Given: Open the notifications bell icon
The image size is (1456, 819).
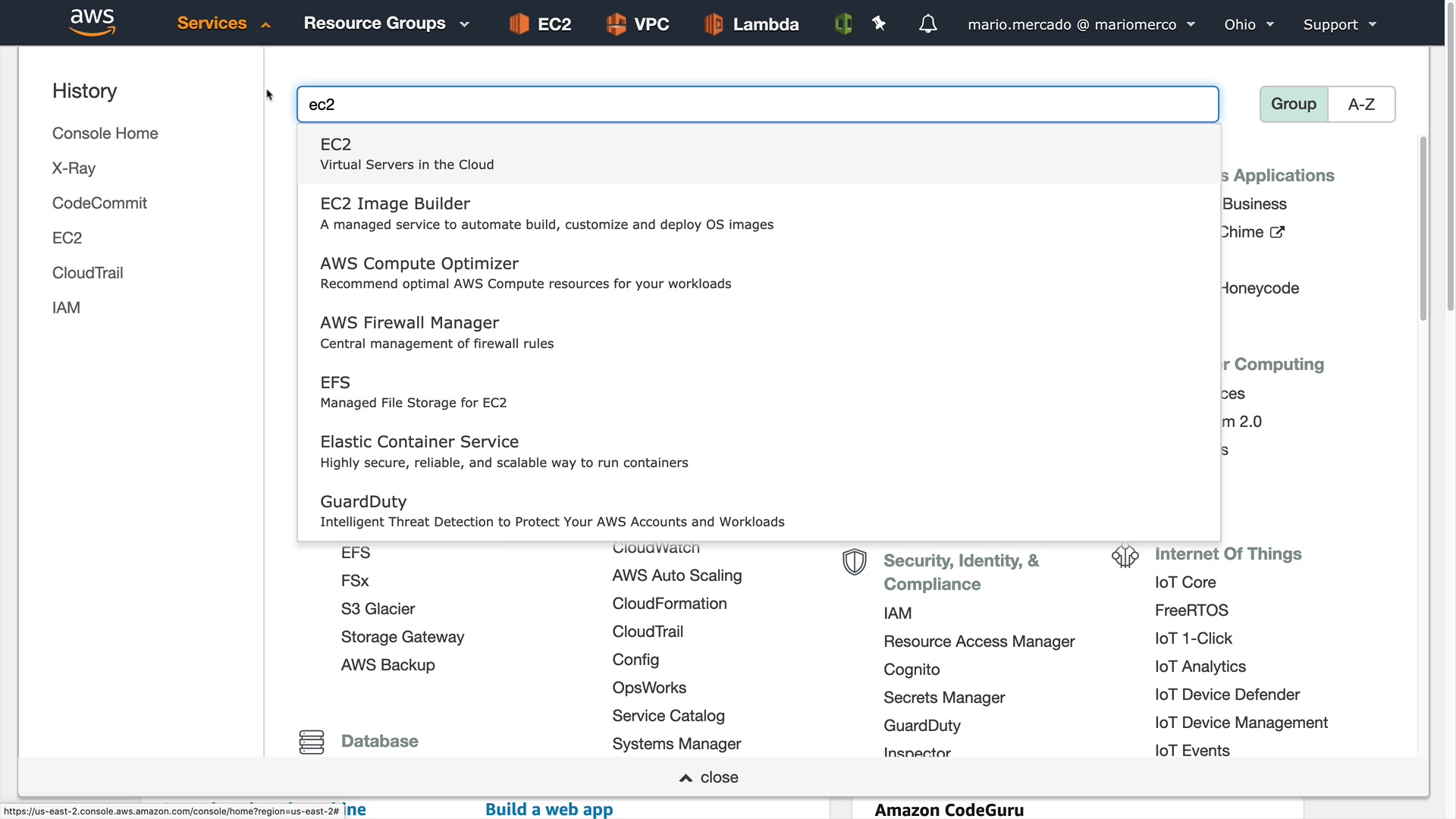Looking at the screenshot, I should pyautogui.click(x=927, y=24).
